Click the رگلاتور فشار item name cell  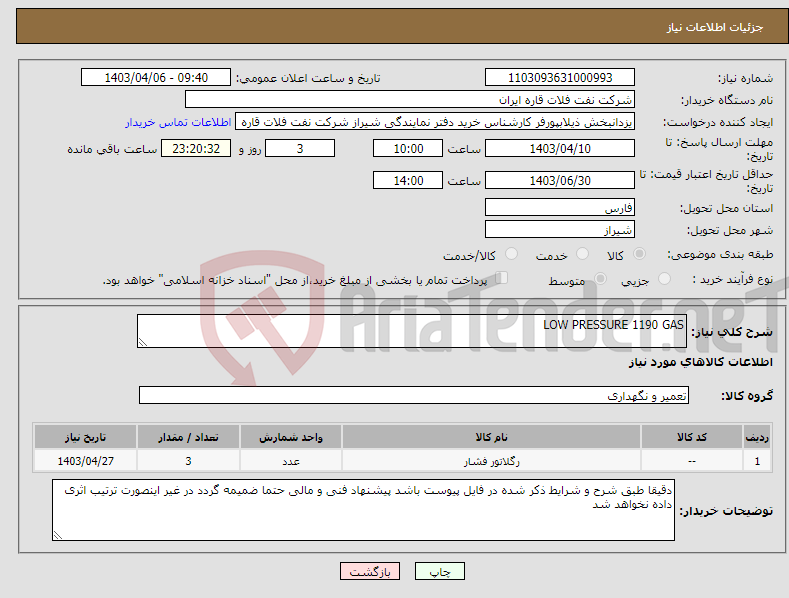[x=491, y=461]
